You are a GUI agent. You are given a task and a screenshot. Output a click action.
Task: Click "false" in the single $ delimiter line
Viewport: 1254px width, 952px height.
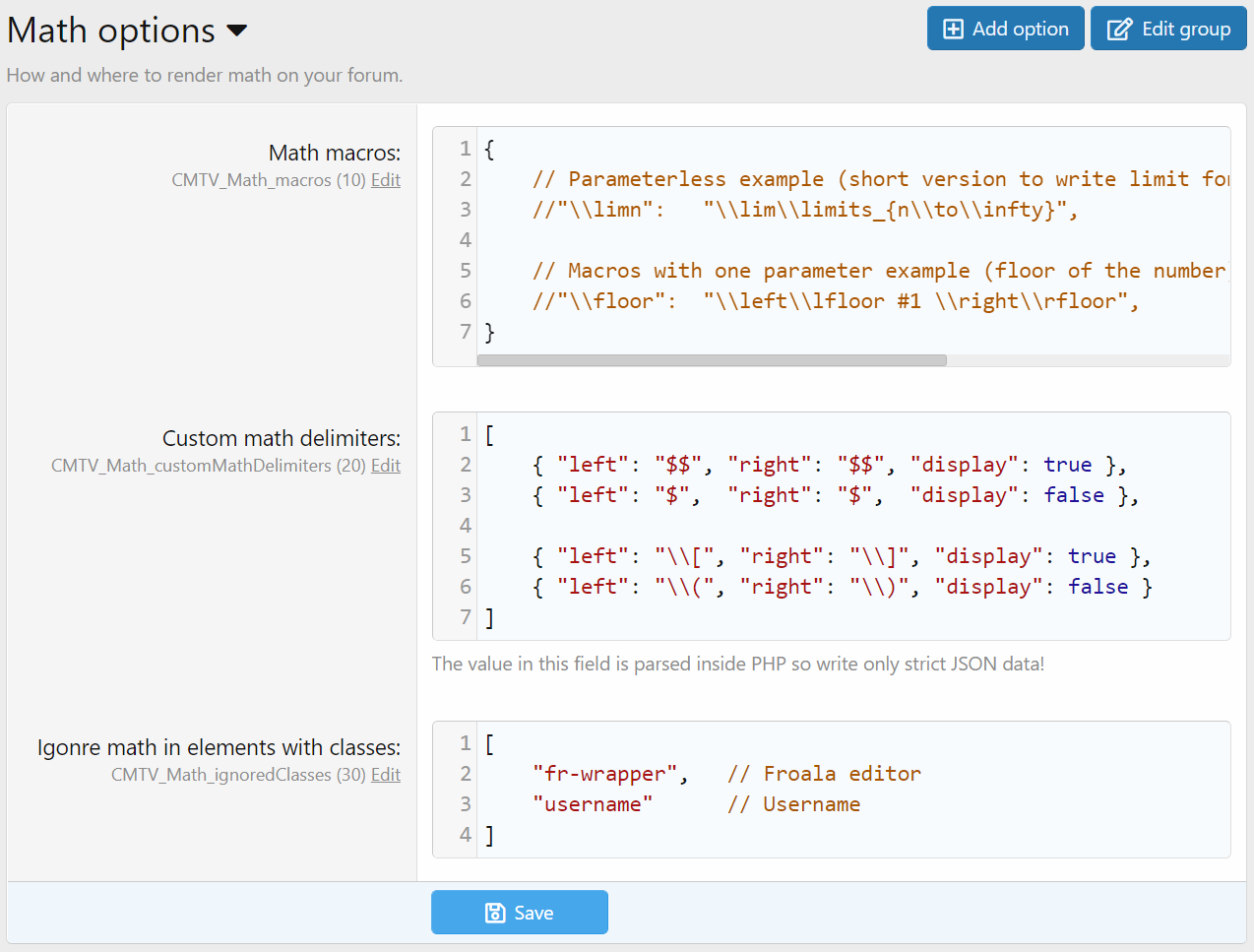pyautogui.click(x=1073, y=495)
